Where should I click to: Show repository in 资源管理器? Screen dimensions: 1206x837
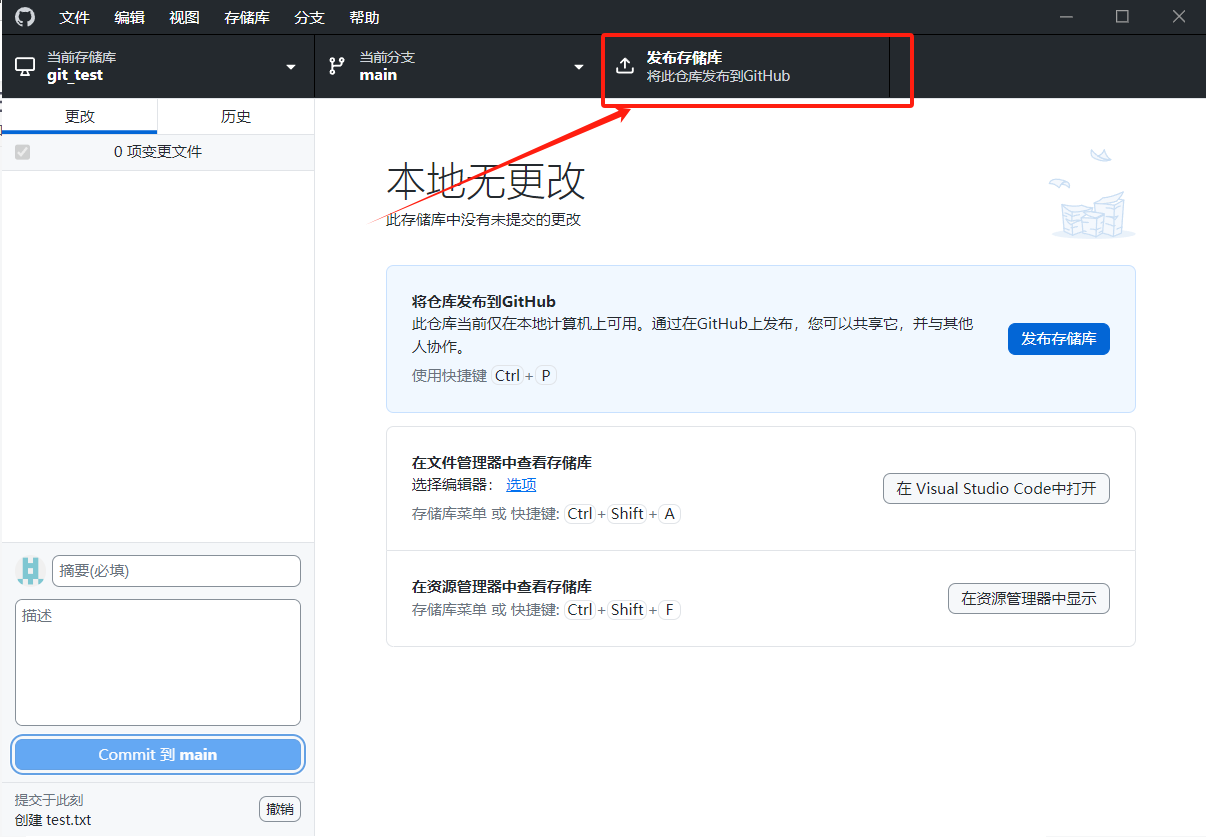[1028, 598]
